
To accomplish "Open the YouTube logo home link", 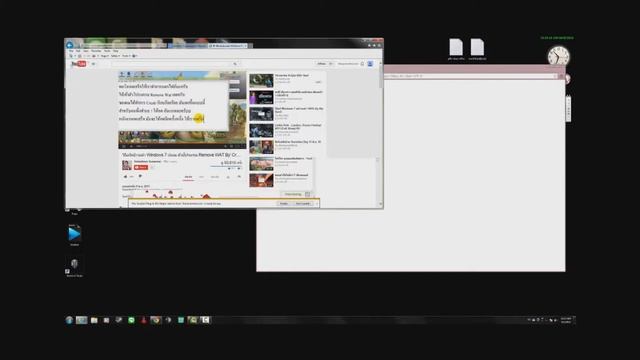I will coord(79,64).
